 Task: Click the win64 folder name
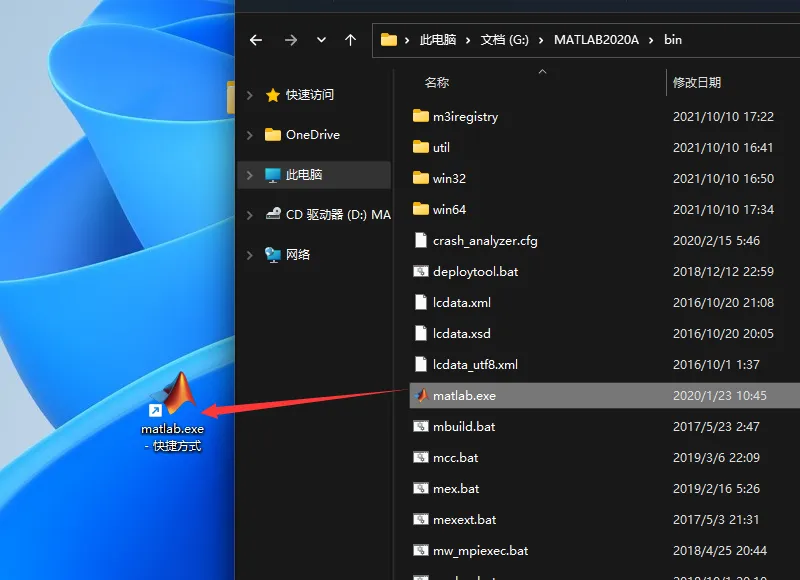[x=449, y=210]
